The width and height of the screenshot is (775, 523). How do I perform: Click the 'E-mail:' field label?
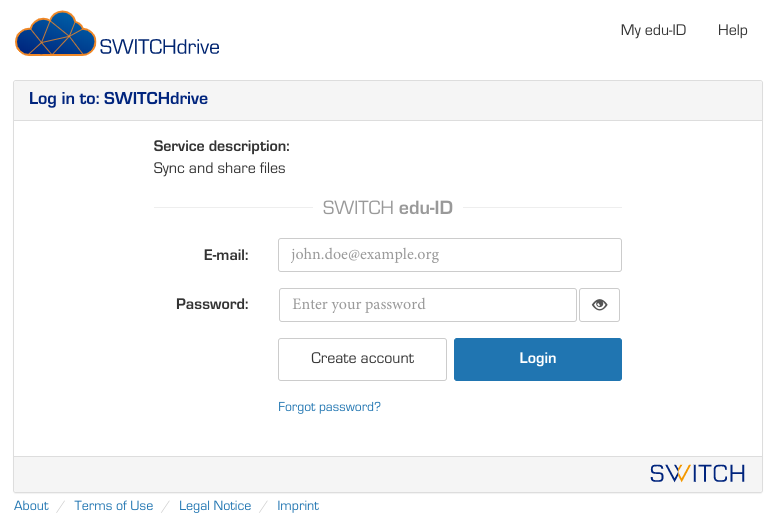coord(226,255)
